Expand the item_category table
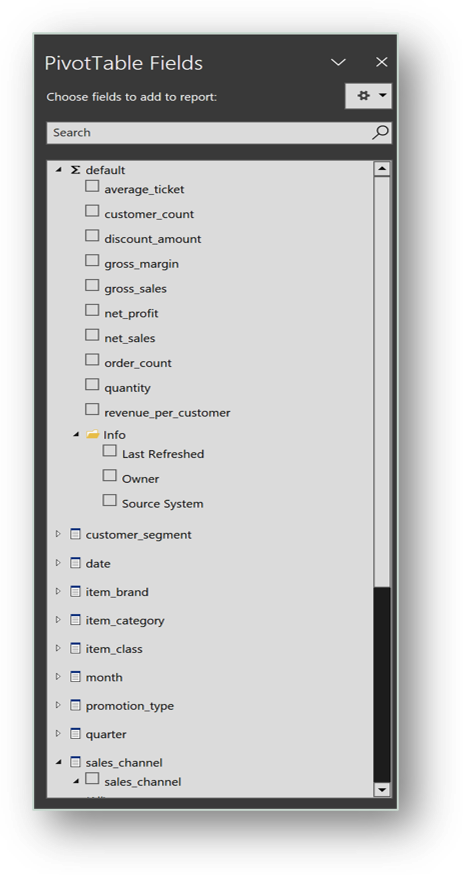 click(58, 619)
